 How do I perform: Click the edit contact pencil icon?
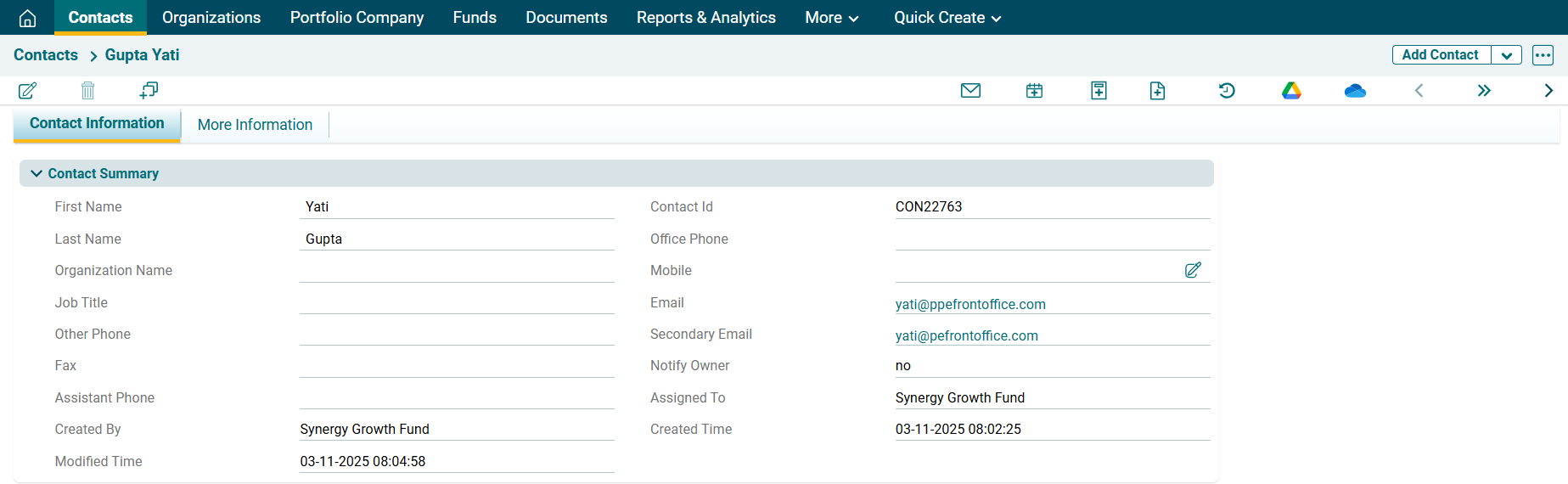click(x=27, y=91)
